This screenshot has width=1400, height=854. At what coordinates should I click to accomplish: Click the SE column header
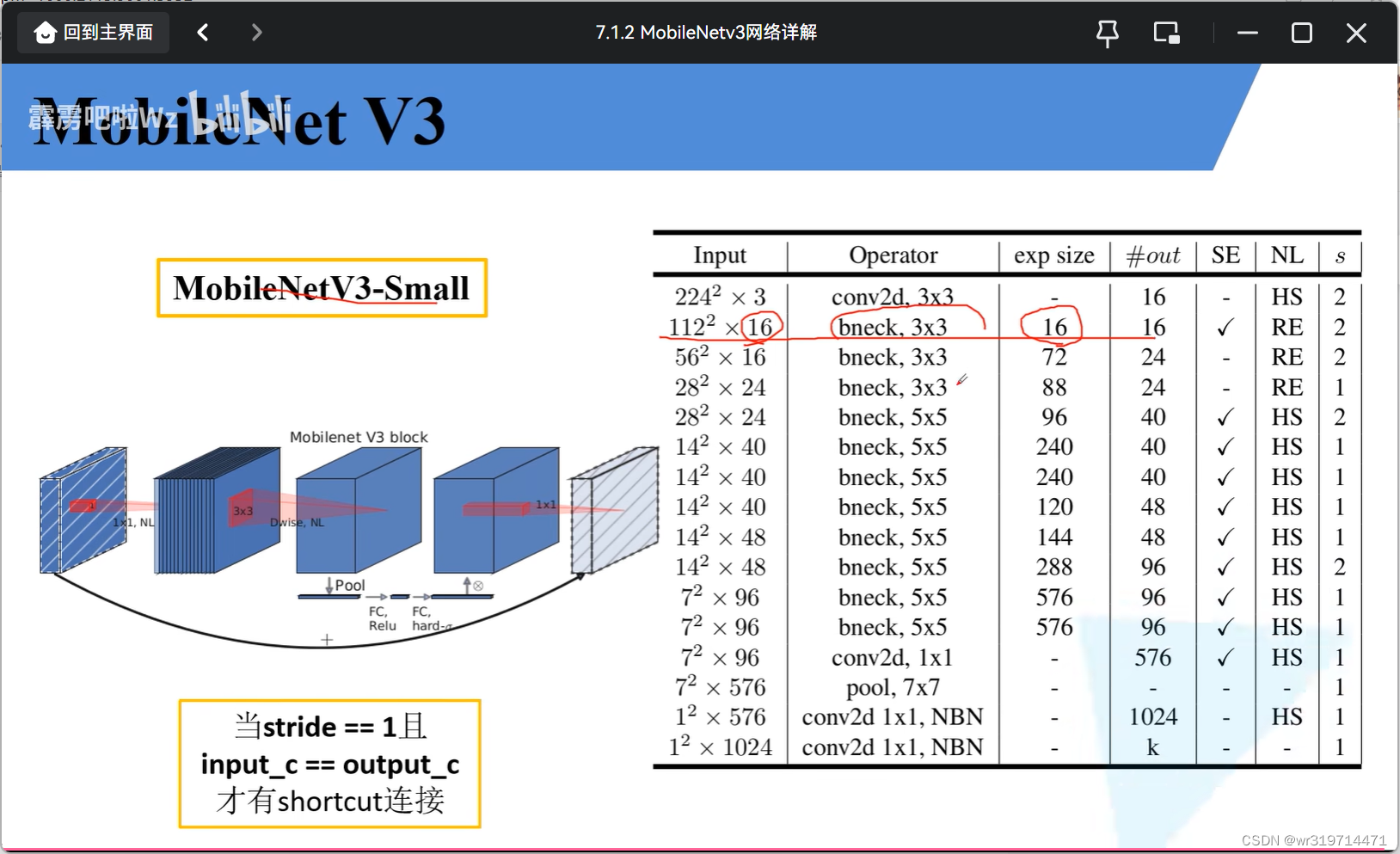1225,255
